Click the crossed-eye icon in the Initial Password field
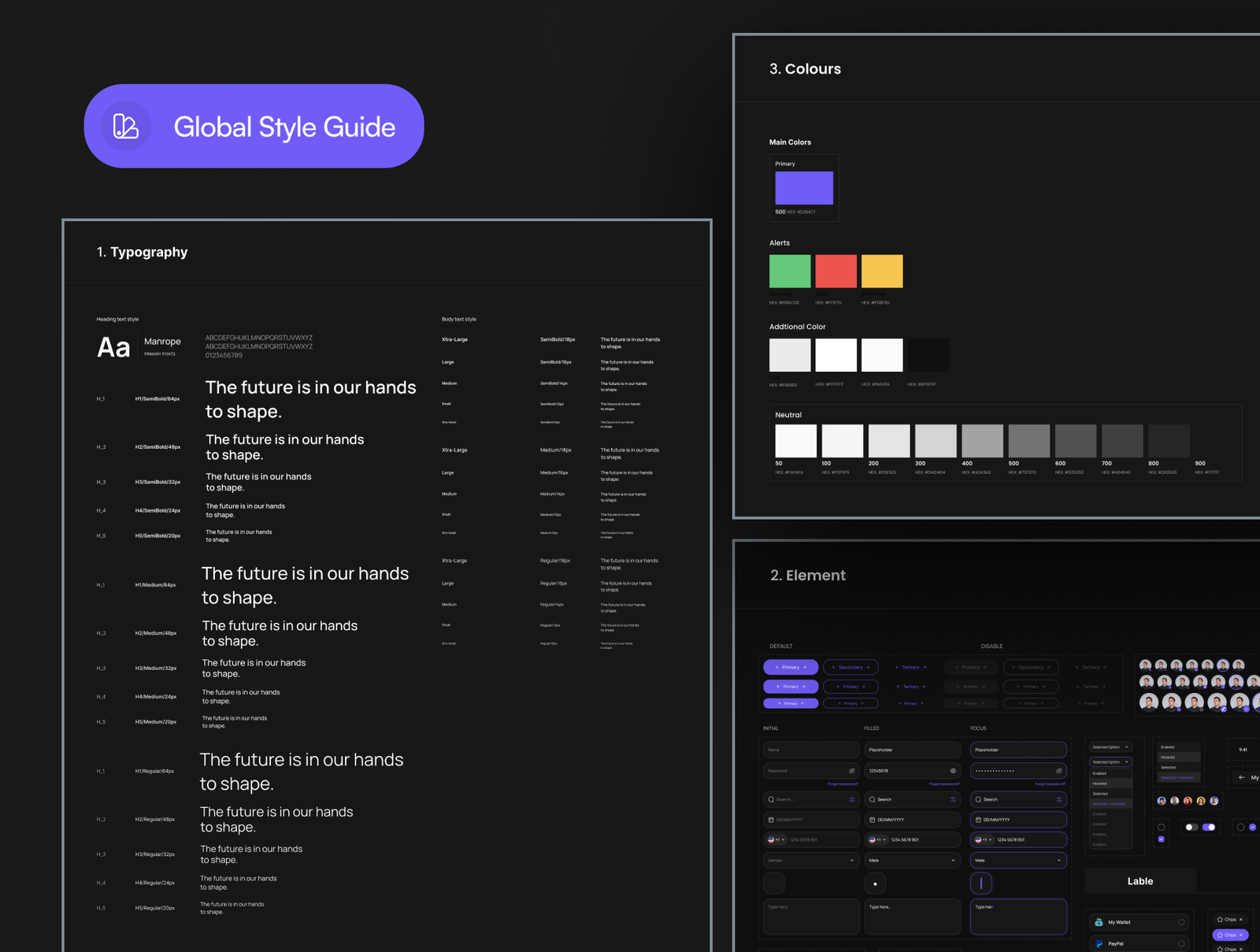The height and width of the screenshot is (952, 1260). tap(851, 771)
